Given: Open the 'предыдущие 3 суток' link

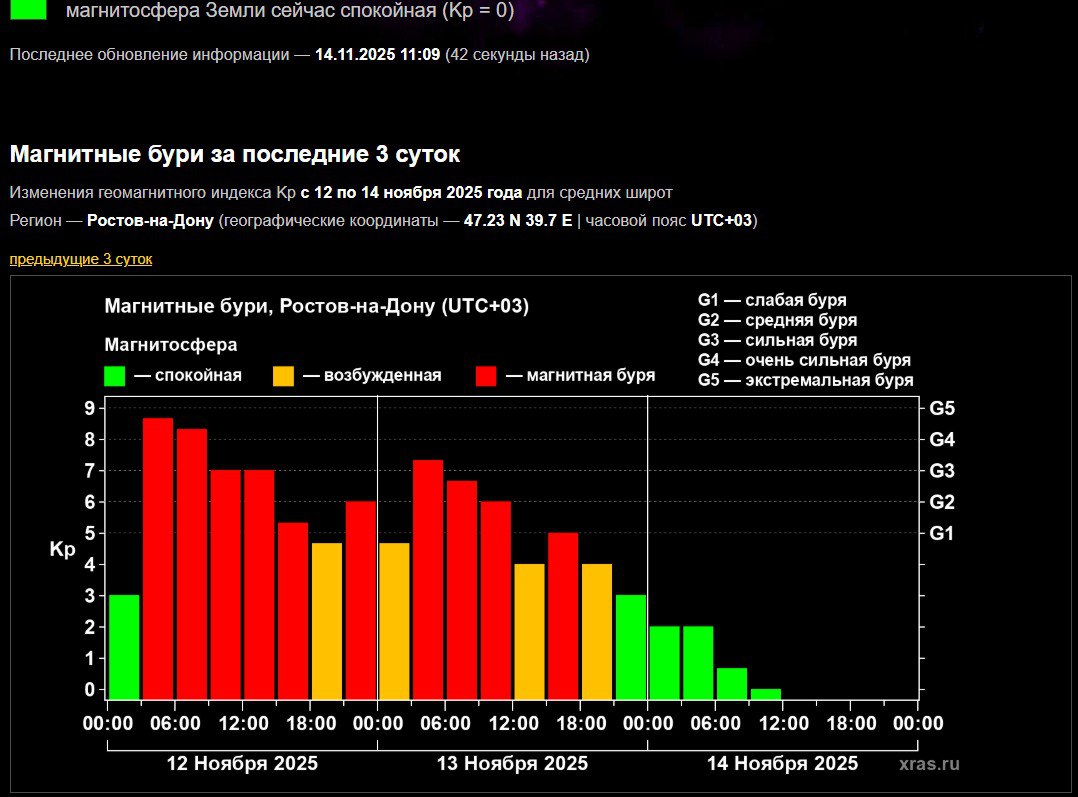Looking at the screenshot, I should coord(81,259).
